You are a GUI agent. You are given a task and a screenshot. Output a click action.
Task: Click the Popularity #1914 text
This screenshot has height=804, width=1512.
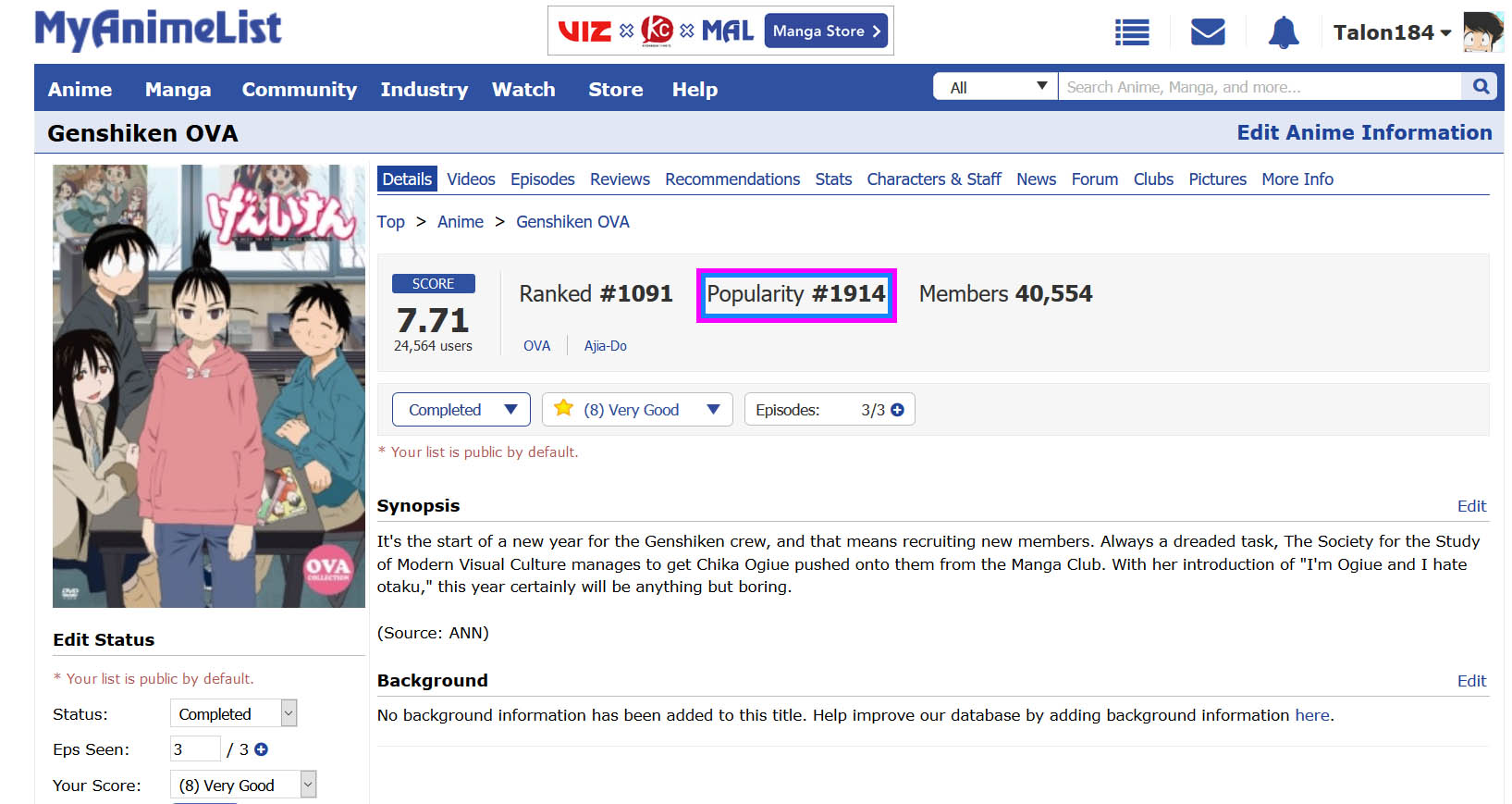click(796, 294)
